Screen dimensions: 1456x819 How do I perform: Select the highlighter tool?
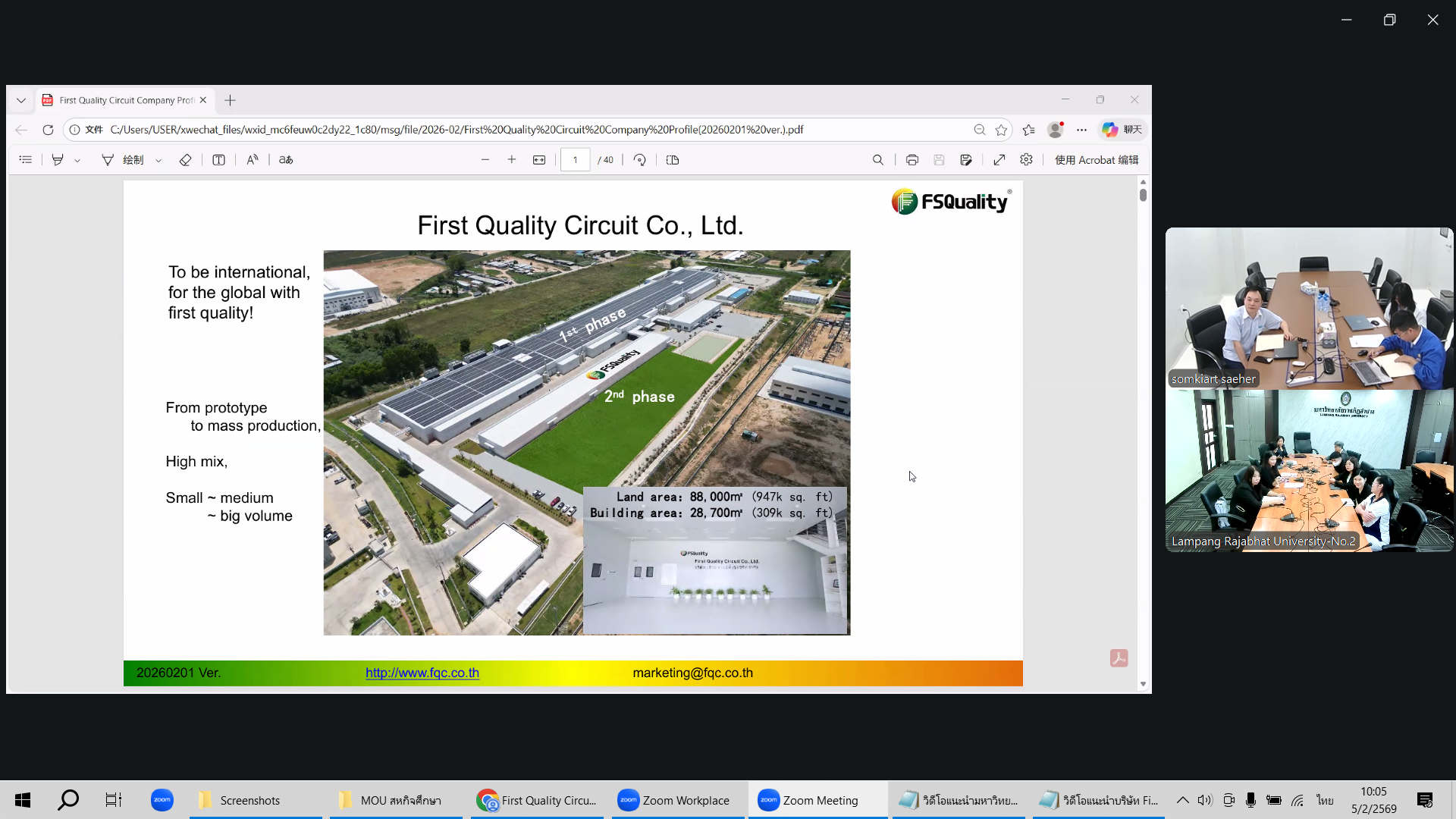tap(58, 160)
